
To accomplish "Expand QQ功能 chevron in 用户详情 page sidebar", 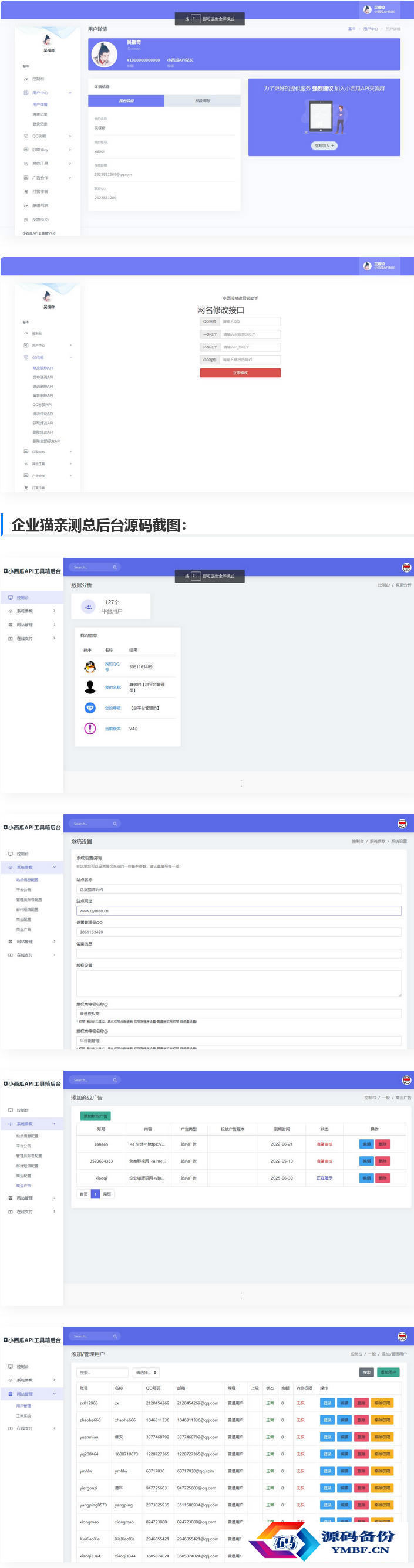I will (70, 136).
